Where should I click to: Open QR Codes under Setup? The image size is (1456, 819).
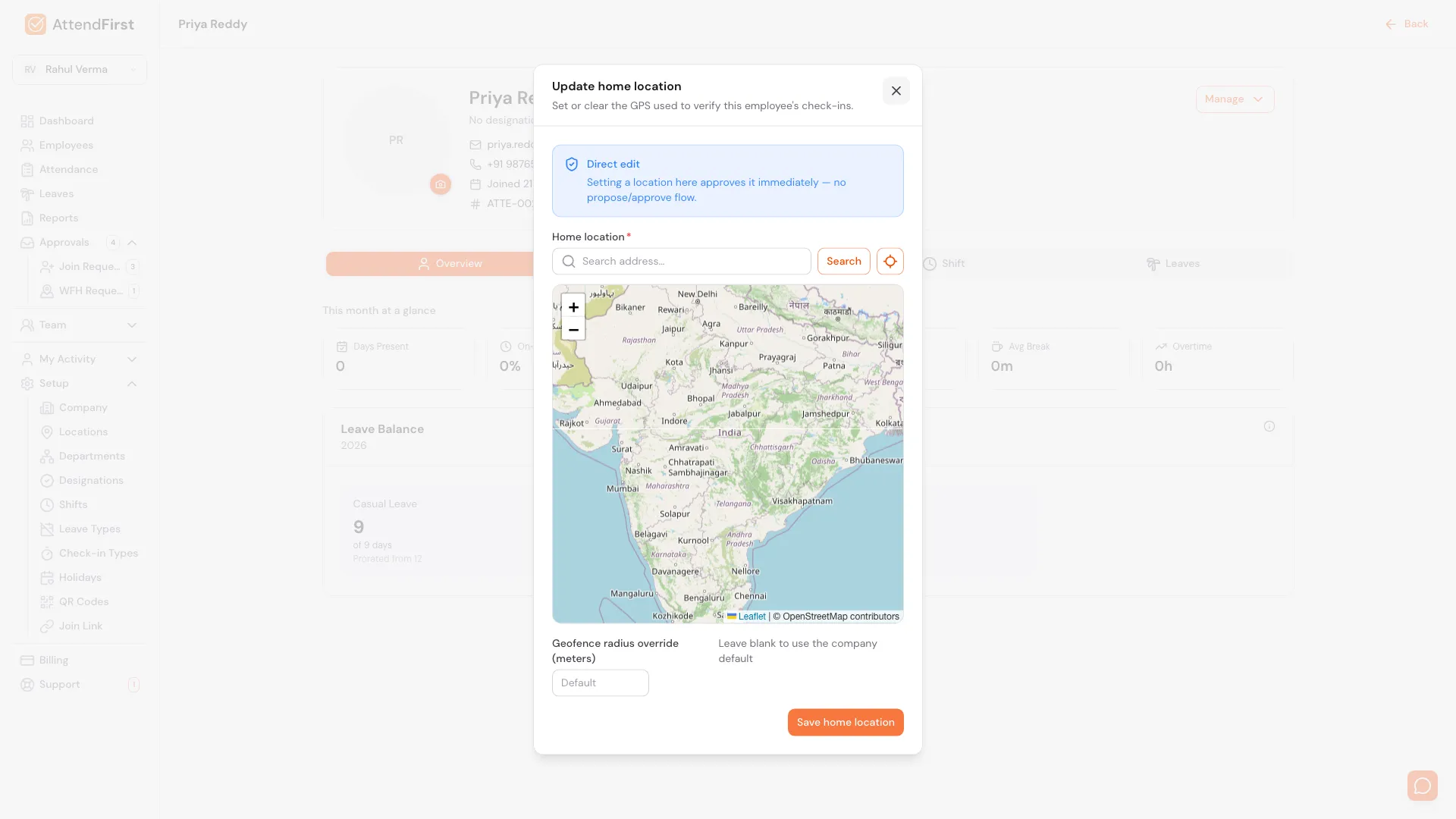(89, 602)
